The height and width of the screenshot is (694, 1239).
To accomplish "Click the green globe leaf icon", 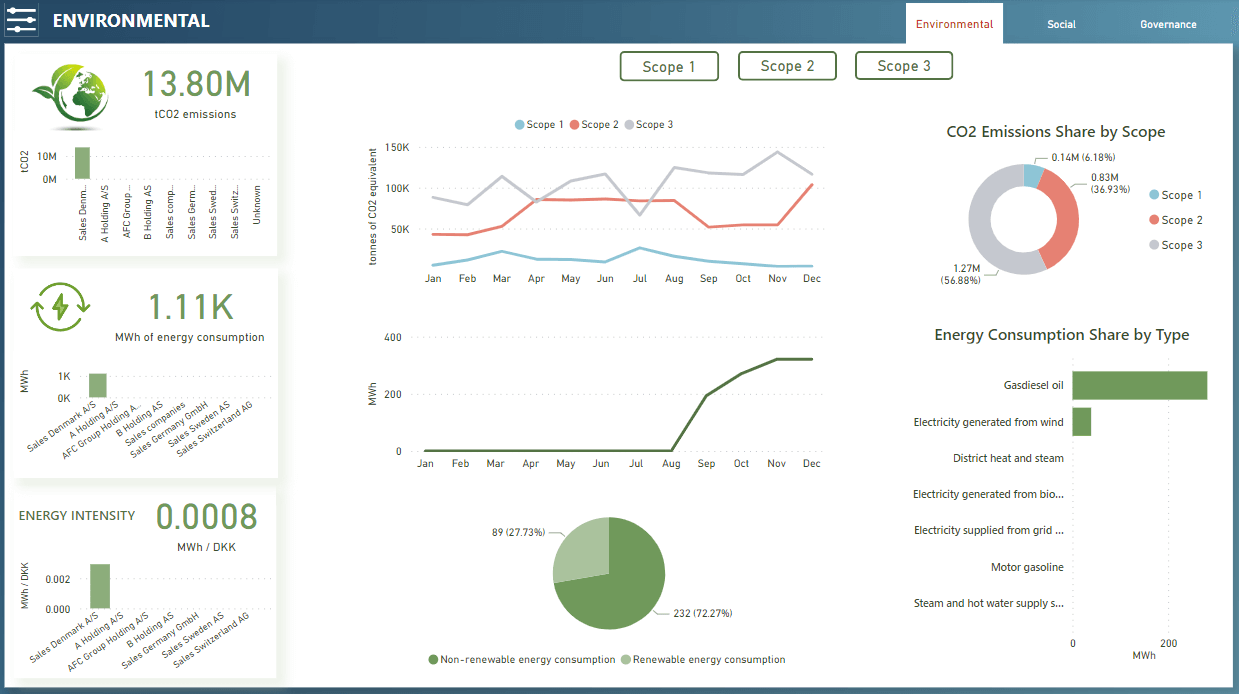I will pos(70,95).
